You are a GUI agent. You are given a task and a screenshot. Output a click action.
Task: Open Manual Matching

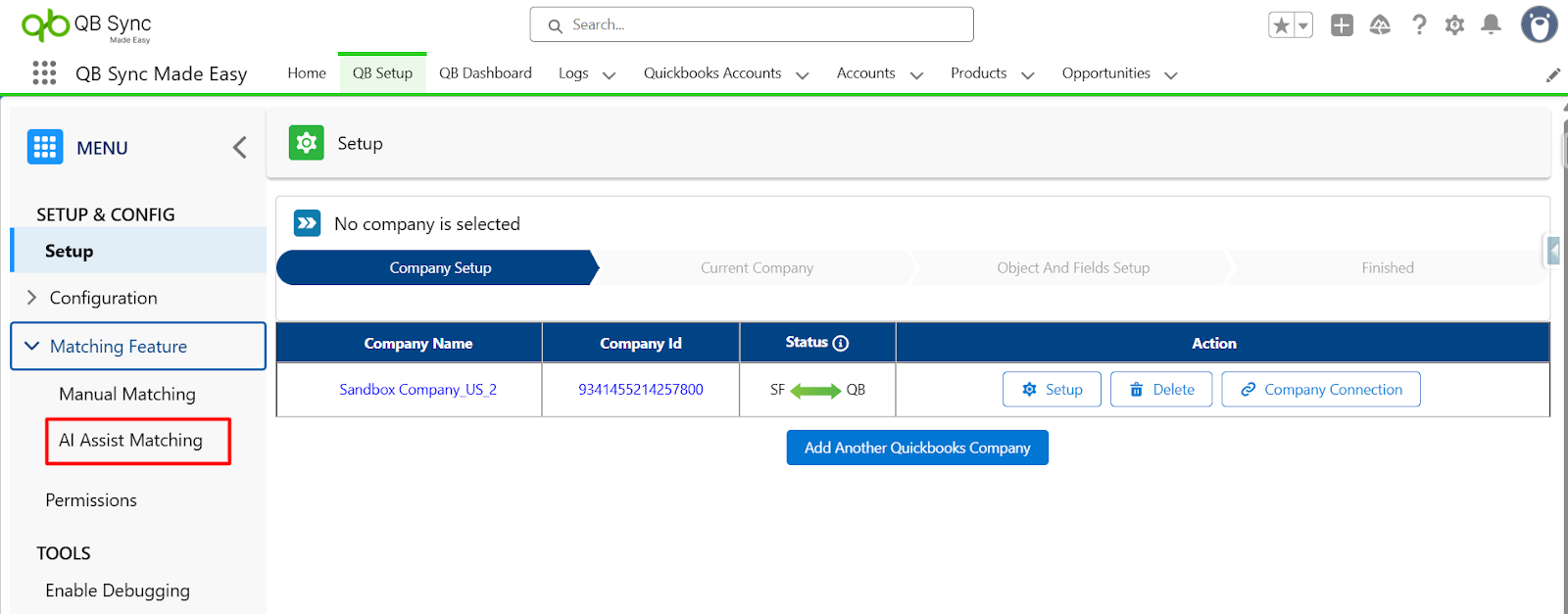(x=127, y=394)
